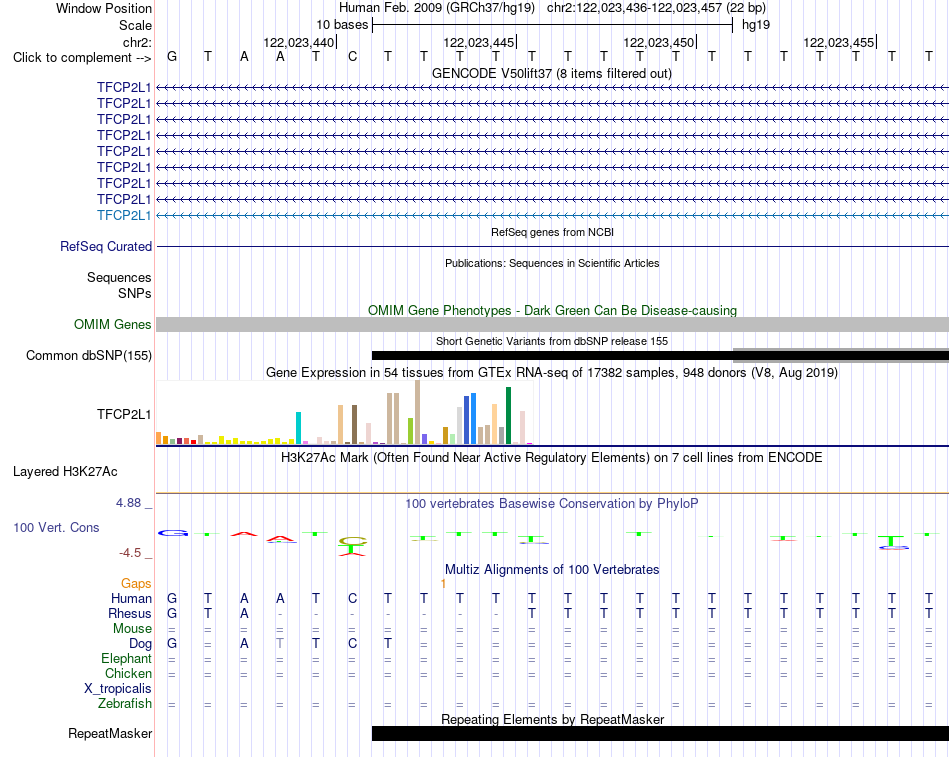950x757 pixels.
Task: Select the SNPs track label
Action: (135, 293)
